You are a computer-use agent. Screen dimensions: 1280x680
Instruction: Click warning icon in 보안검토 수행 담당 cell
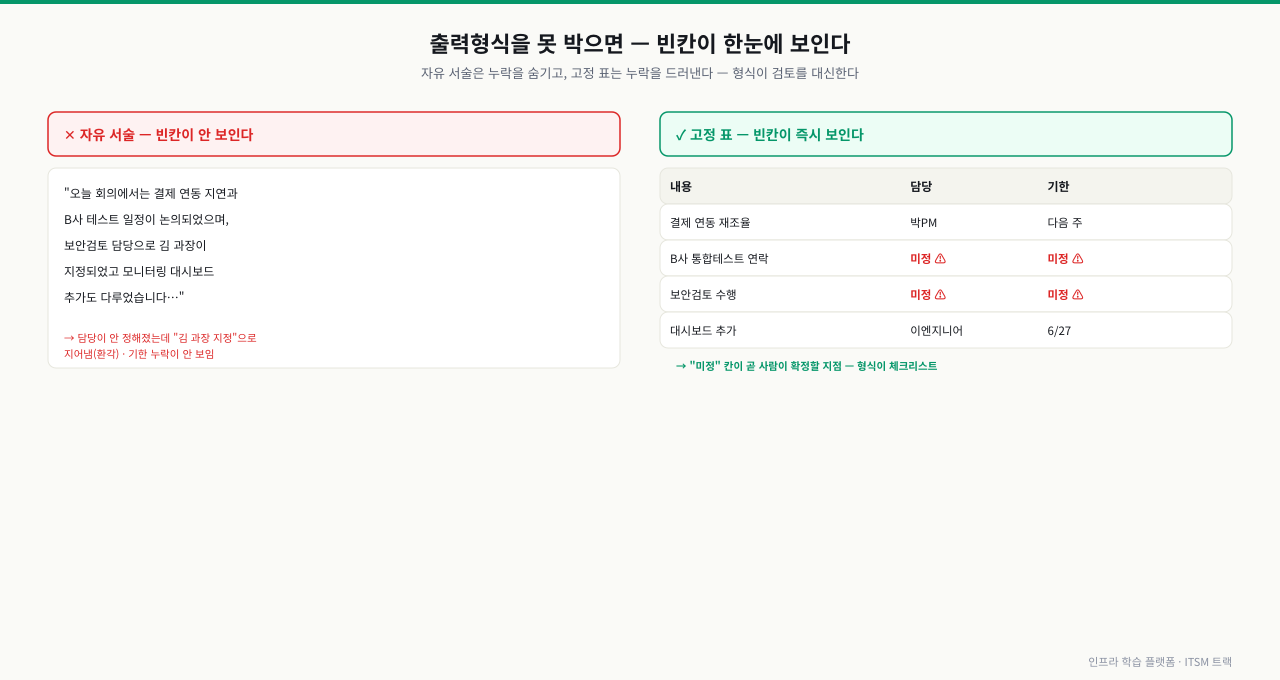click(940, 295)
